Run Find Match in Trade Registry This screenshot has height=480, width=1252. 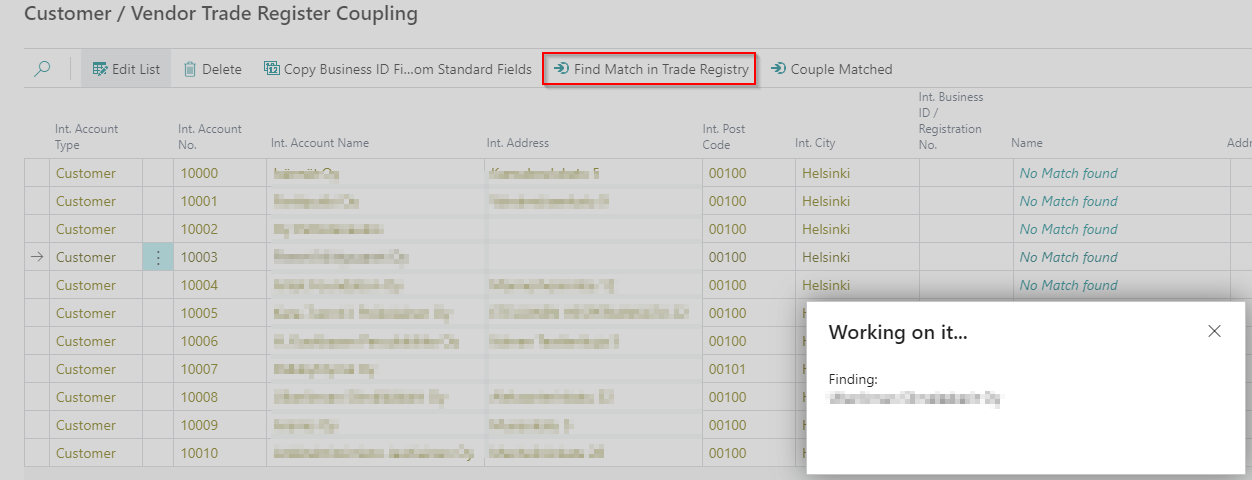coord(650,69)
